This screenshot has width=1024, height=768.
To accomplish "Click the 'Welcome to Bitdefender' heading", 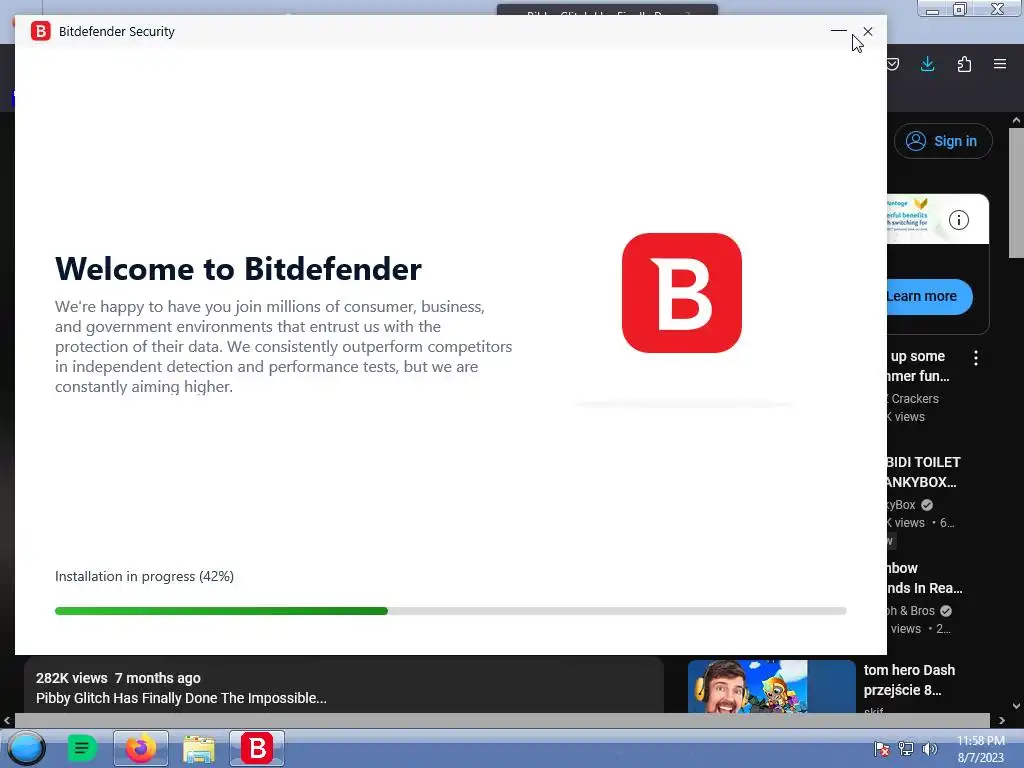I will [238, 268].
